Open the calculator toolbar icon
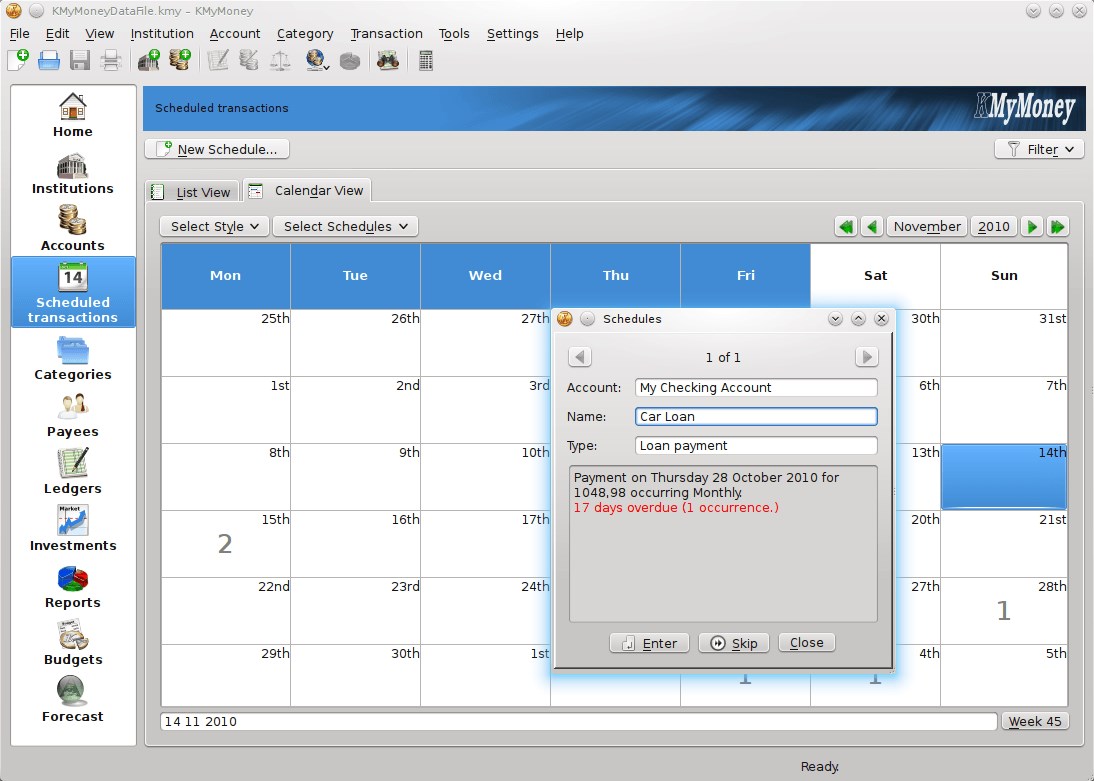 click(x=426, y=61)
